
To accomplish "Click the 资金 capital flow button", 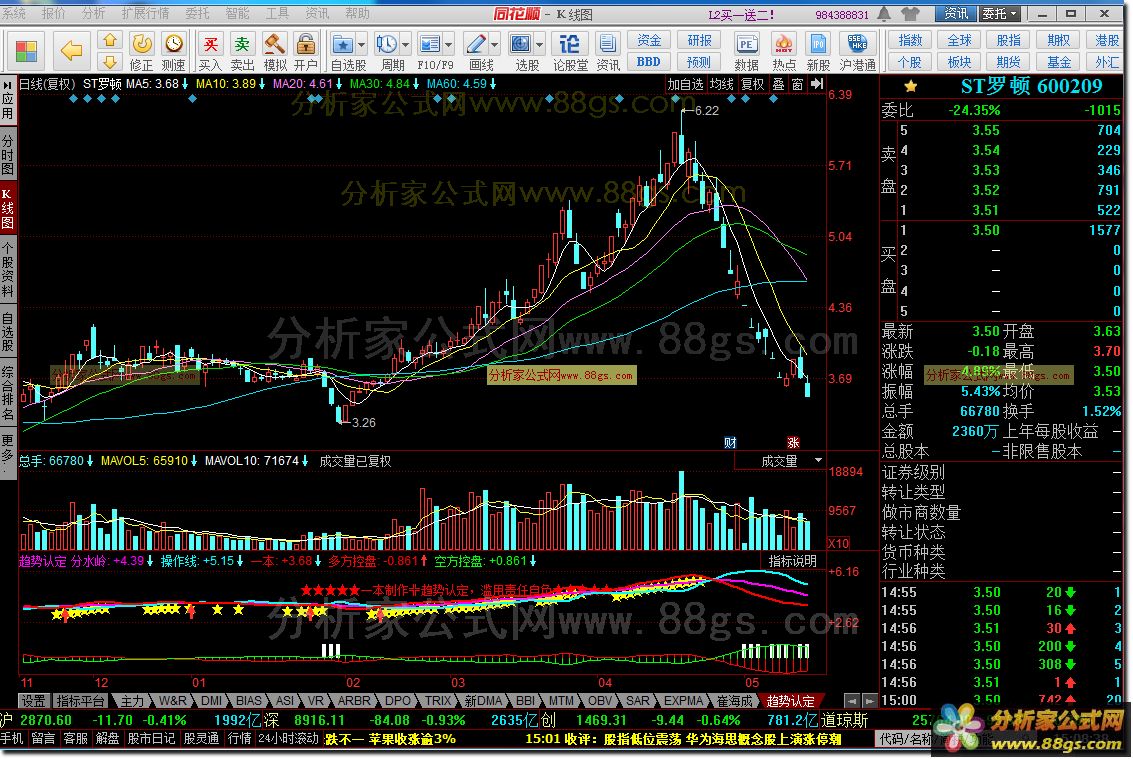I will pyautogui.click(x=649, y=40).
